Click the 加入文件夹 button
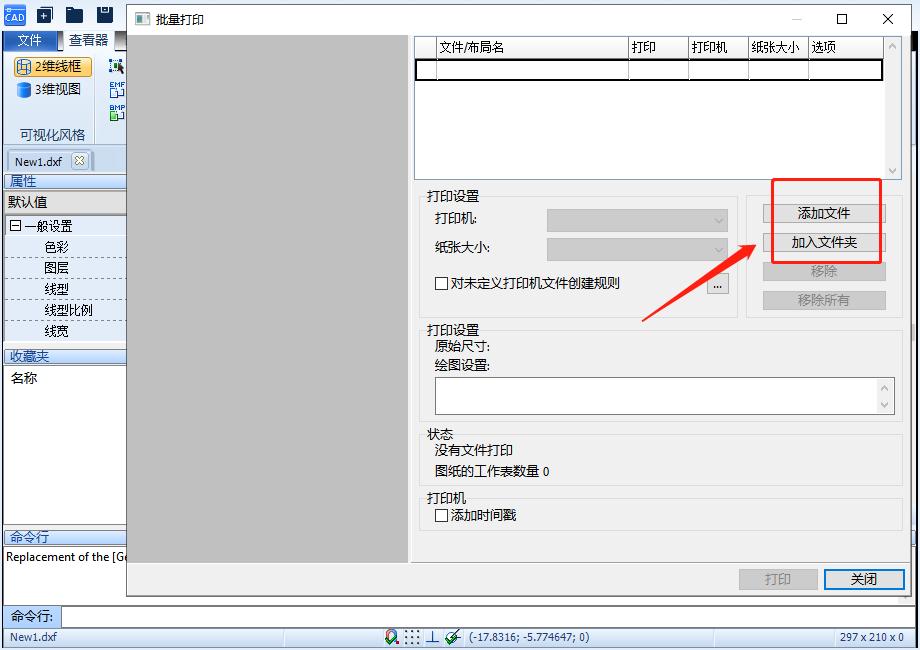This screenshot has height=650, width=920. coord(824,242)
